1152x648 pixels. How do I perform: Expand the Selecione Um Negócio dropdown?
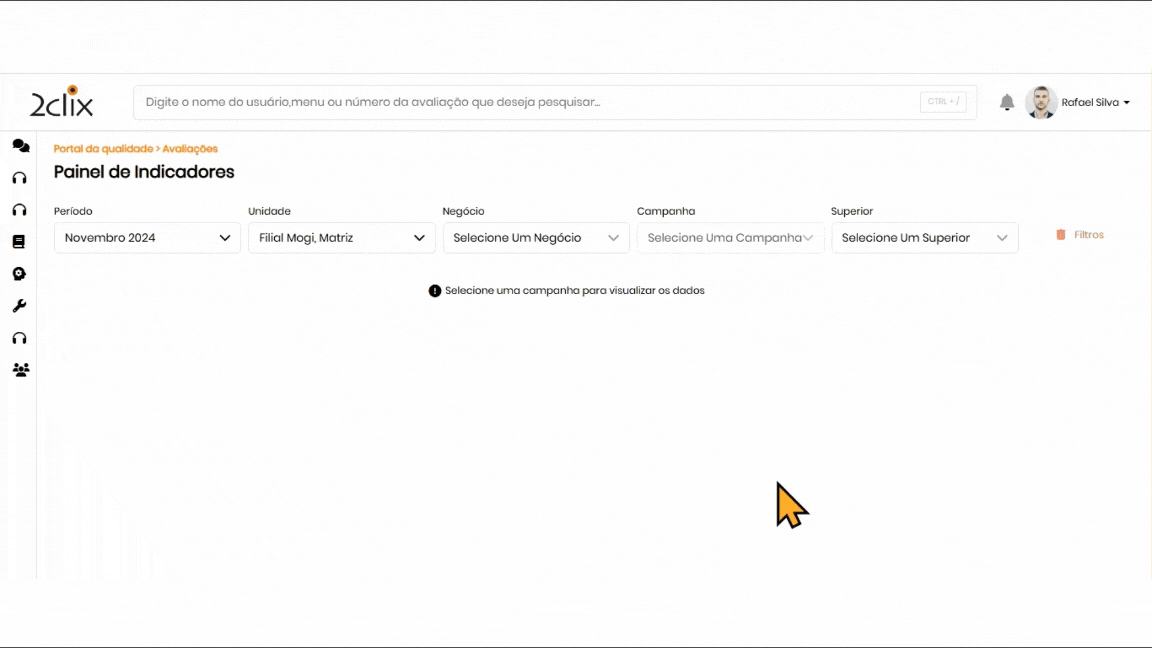pos(535,238)
